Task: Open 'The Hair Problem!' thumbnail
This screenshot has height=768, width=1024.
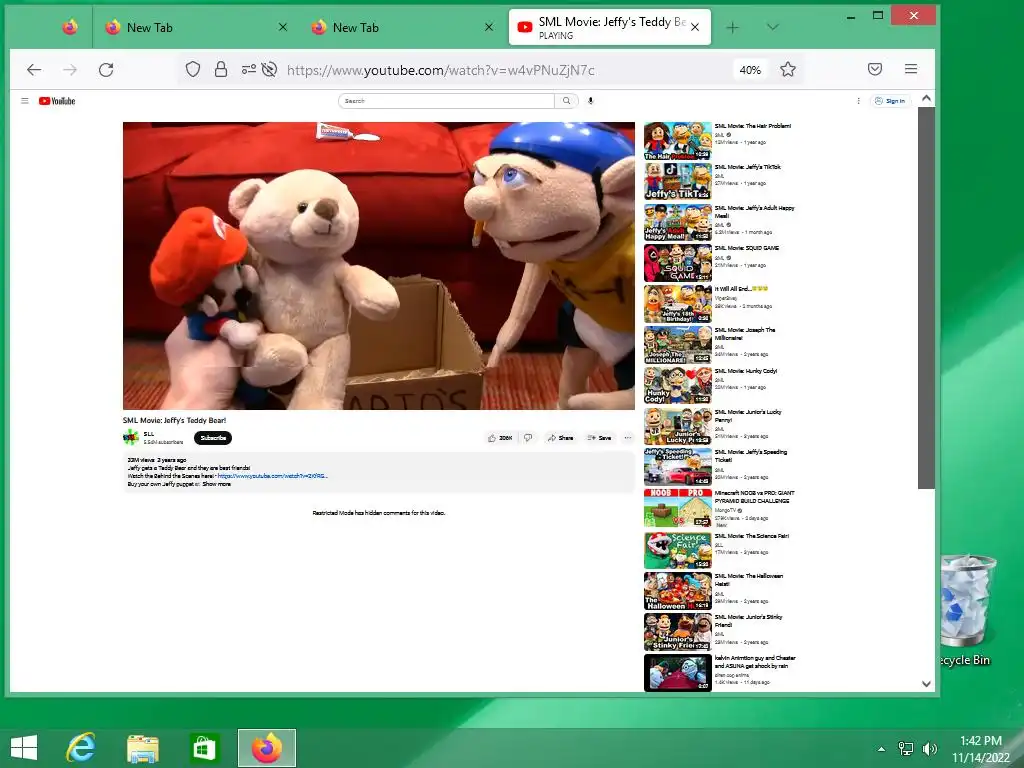Action: [677, 140]
